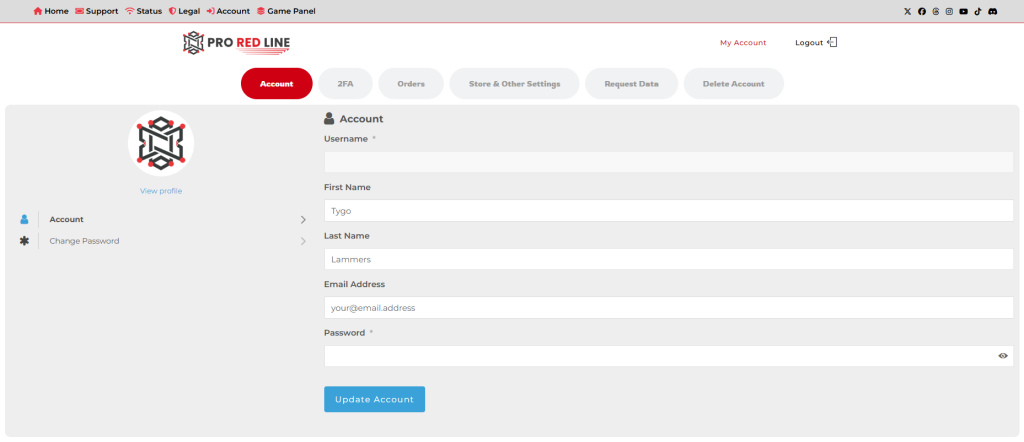Viewport: 1024px width, 442px height.
Task: Visit the Facebook page icon
Action: 921,11
